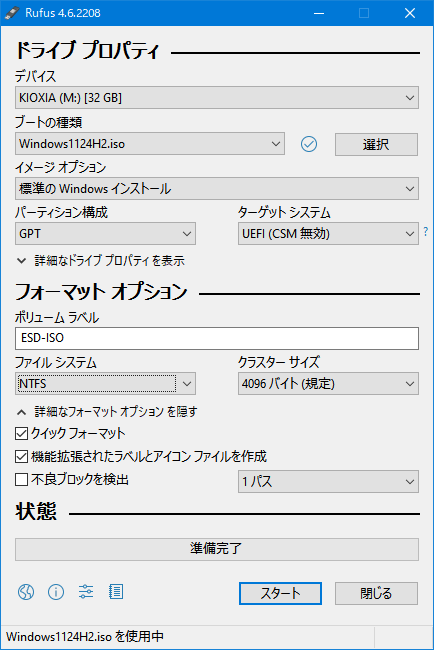Open the デバイス dropdown showing KIOXIA (M:)
Image resolution: width=434 pixels, height=650 pixels.
(217, 98)
